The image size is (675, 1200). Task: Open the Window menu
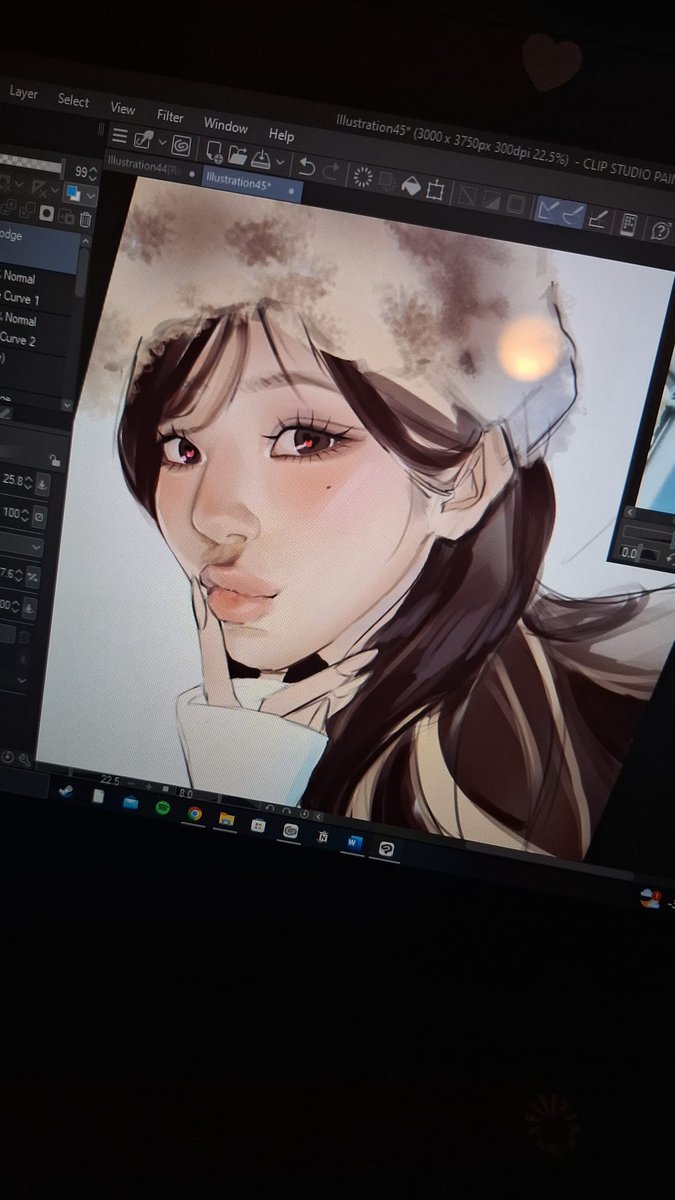coord(225,126)
